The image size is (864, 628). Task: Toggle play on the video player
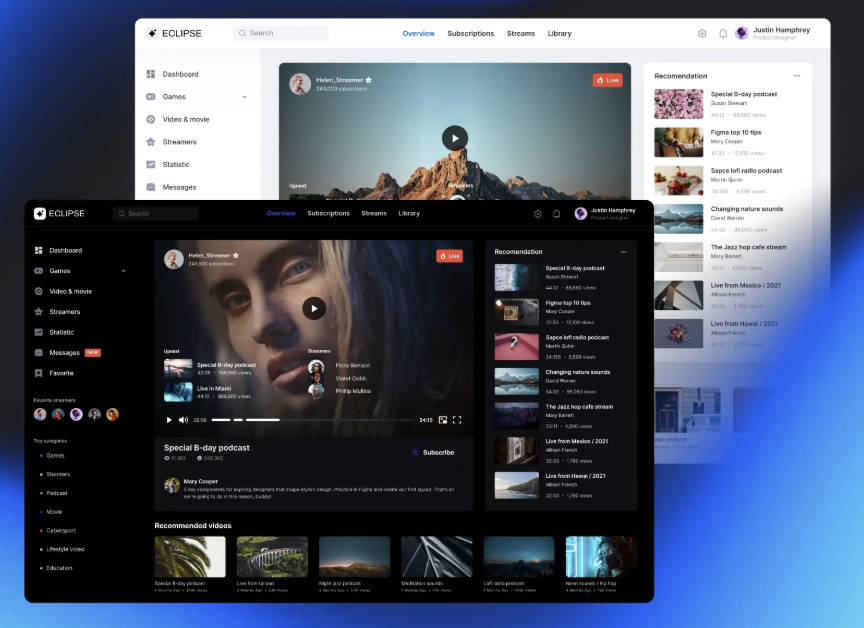314,308
